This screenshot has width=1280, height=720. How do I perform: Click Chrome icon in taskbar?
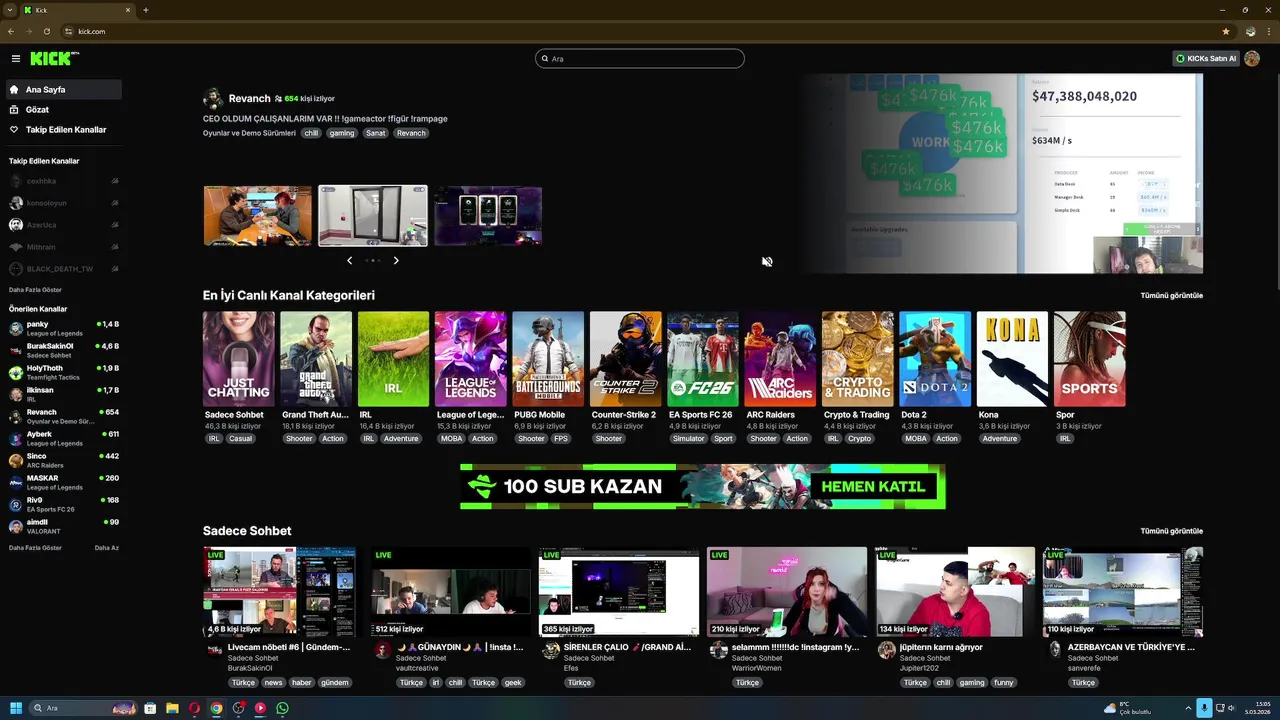(x=216, y=708)
